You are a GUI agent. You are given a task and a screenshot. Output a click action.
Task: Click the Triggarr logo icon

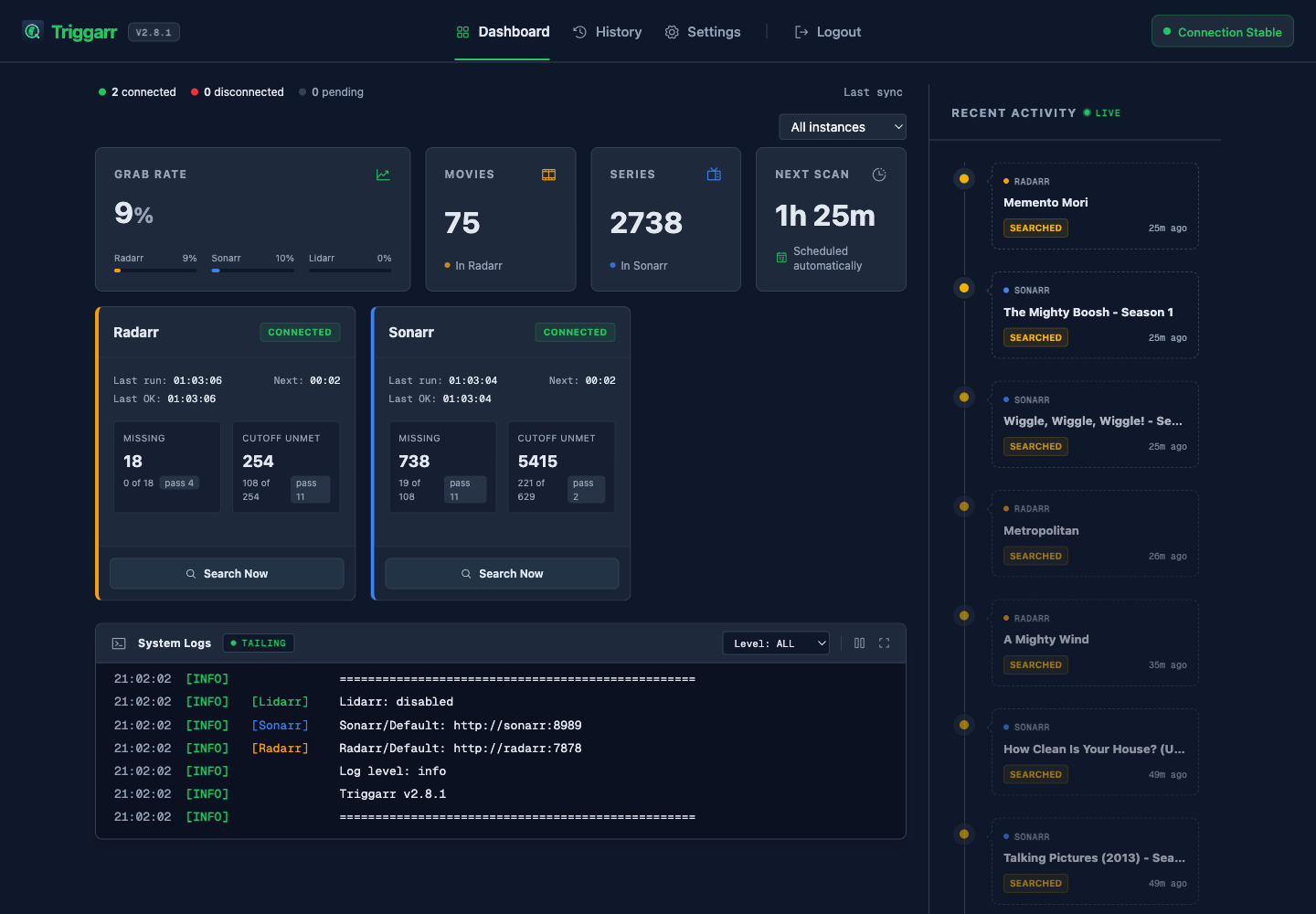click(x=33, y=31)
